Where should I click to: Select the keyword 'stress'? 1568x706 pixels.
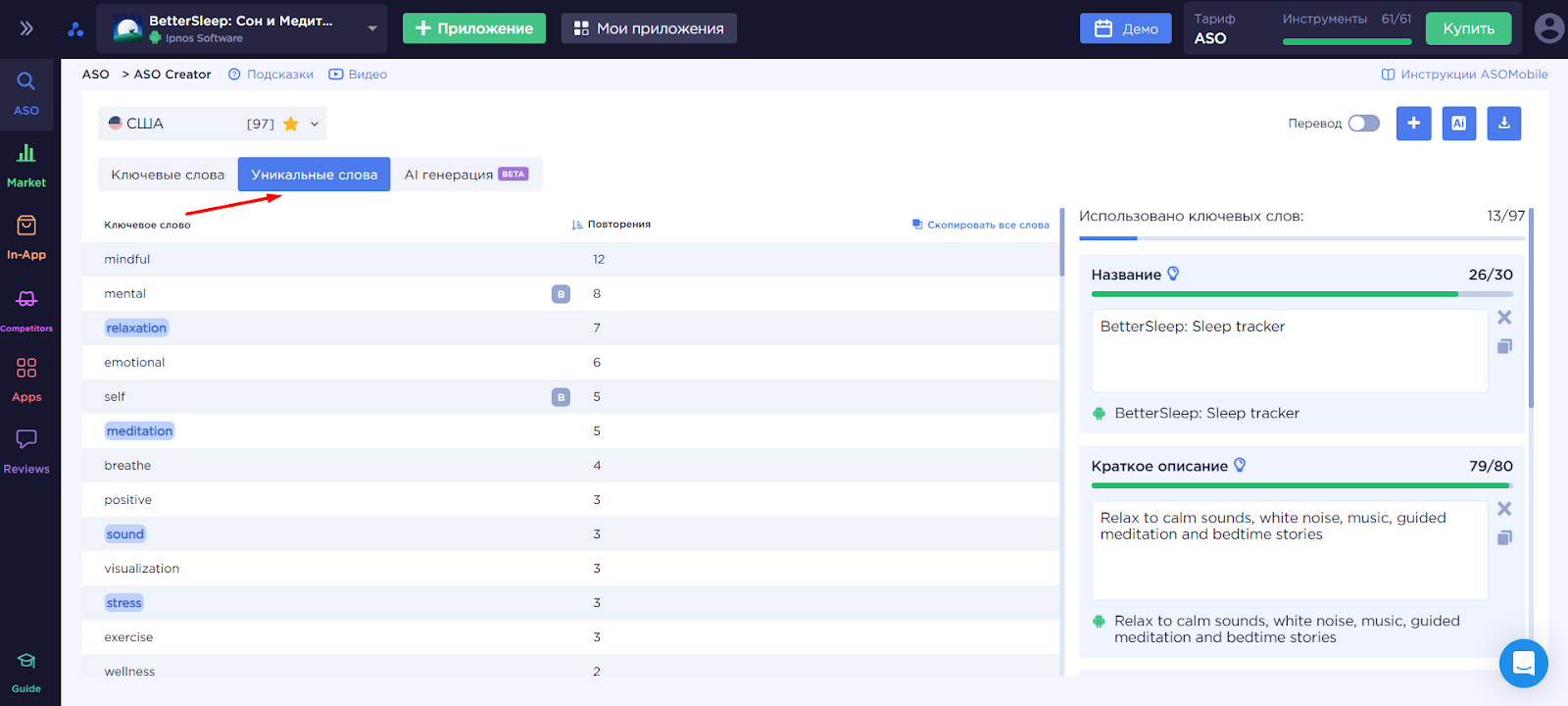coord(124,602)
